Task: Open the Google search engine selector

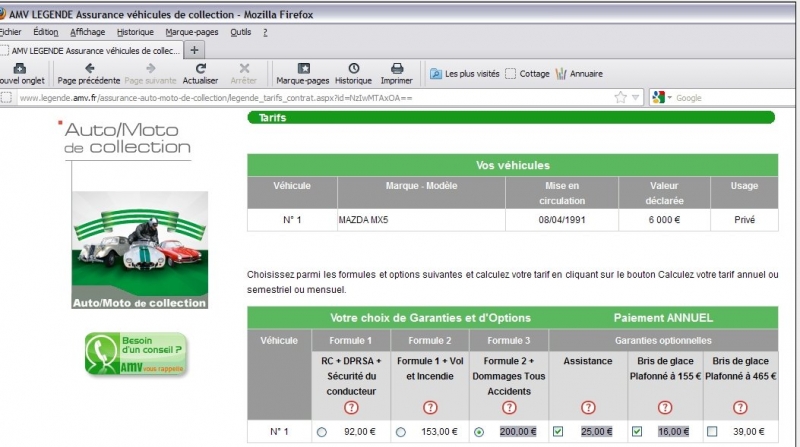Action: pyautogui.click(x=662, y=97)
